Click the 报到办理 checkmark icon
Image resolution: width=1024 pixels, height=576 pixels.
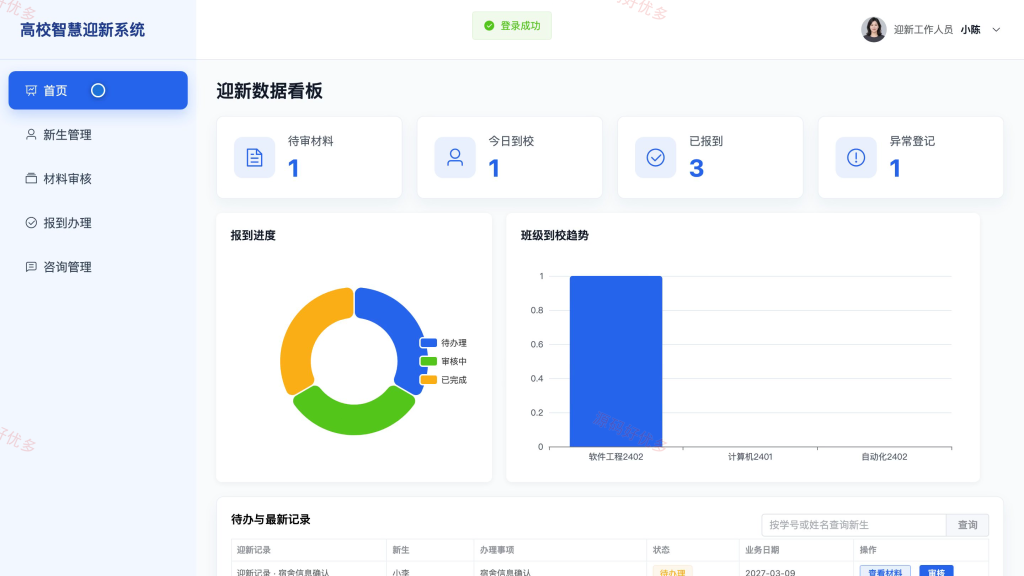point(31,223)
